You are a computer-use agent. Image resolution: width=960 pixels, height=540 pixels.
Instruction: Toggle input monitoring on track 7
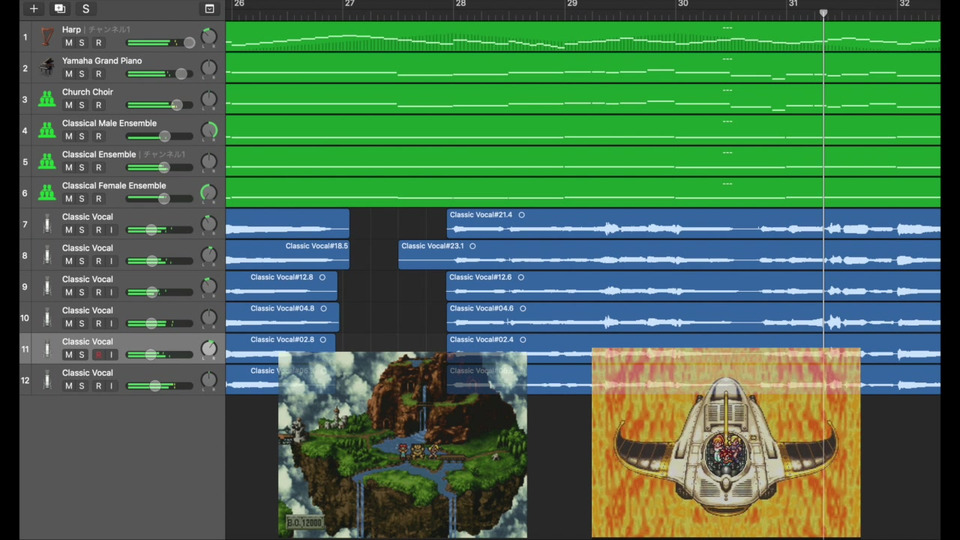pyautogui.click(x=111, y=230)
